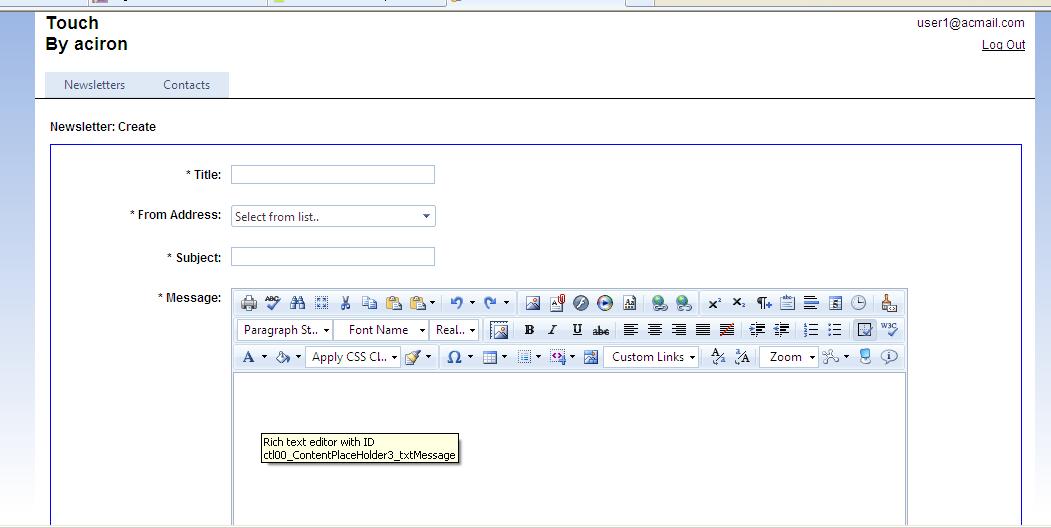Open the Media Manager play icon
Screen dimensions: 1051x528
click(605, 303)
